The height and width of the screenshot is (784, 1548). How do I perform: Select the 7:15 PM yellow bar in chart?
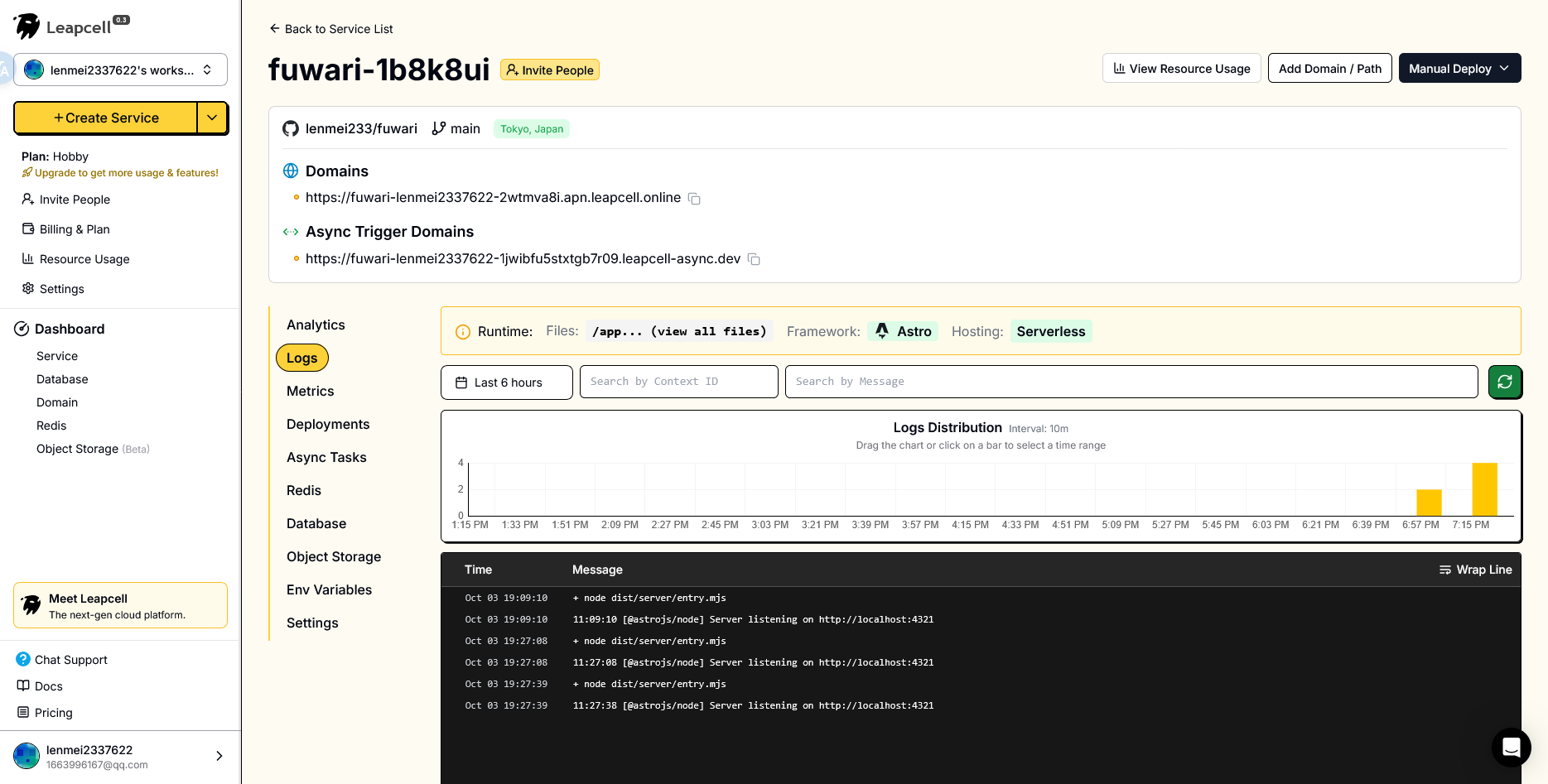click(x=1483, y=489)
